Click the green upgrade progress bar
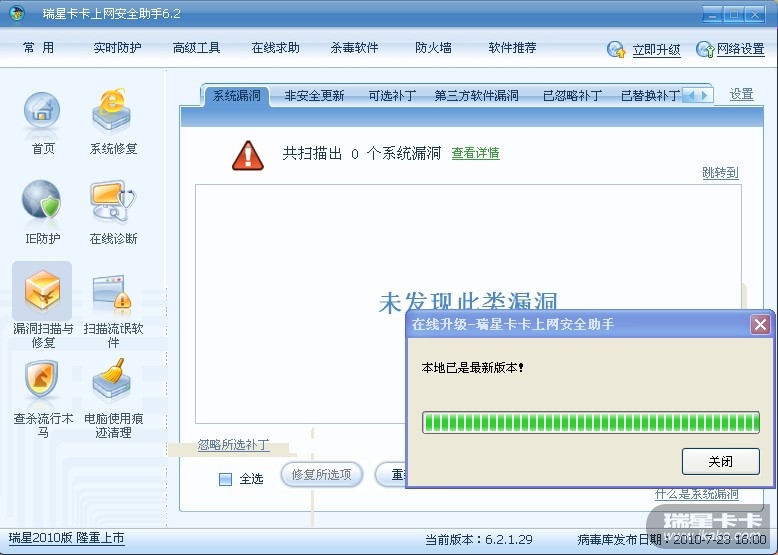Screen dimensions: 778x555 (590, 423)
